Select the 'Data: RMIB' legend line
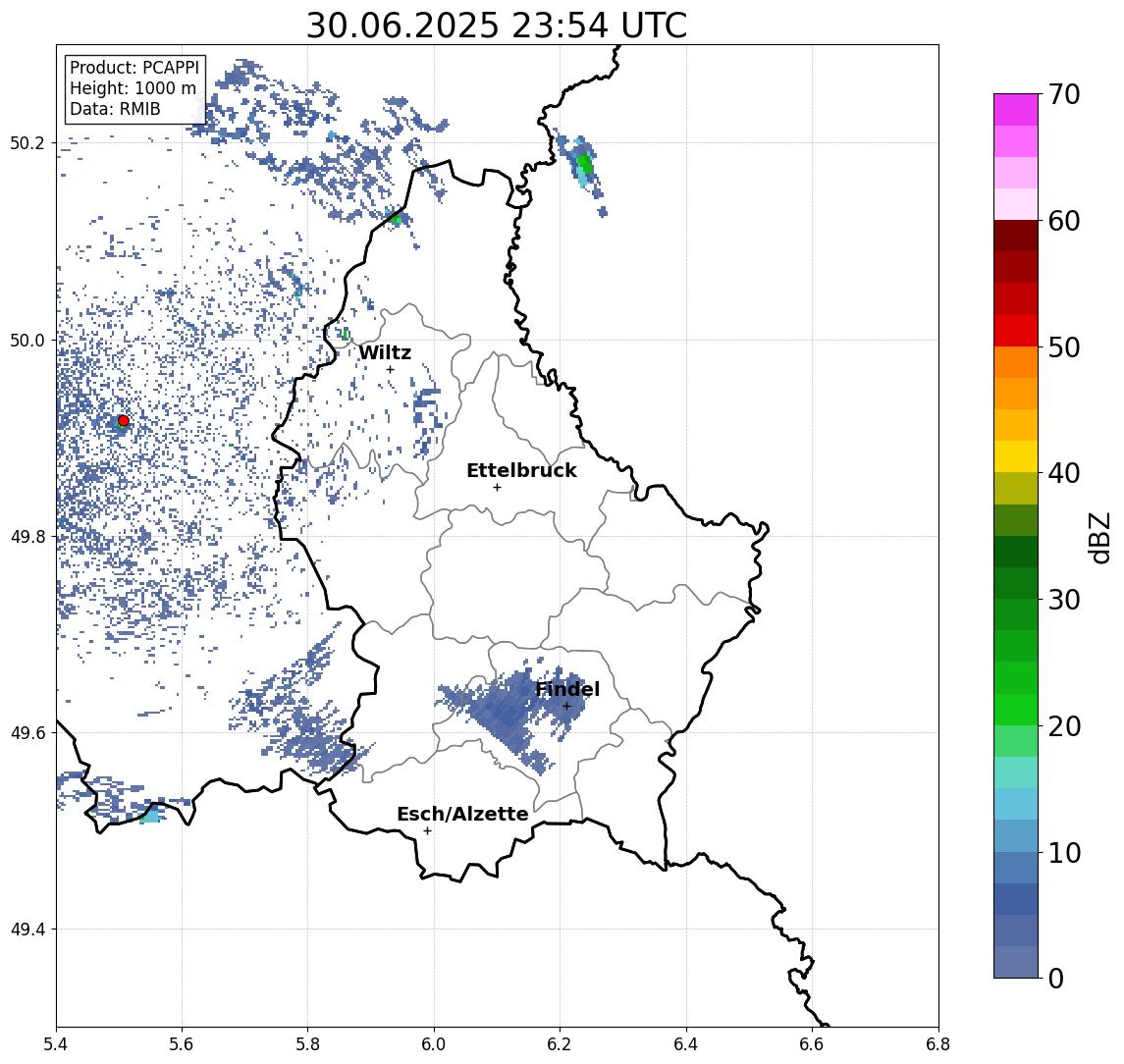This screenshot has width=1124, height=1064. (115, 109)
